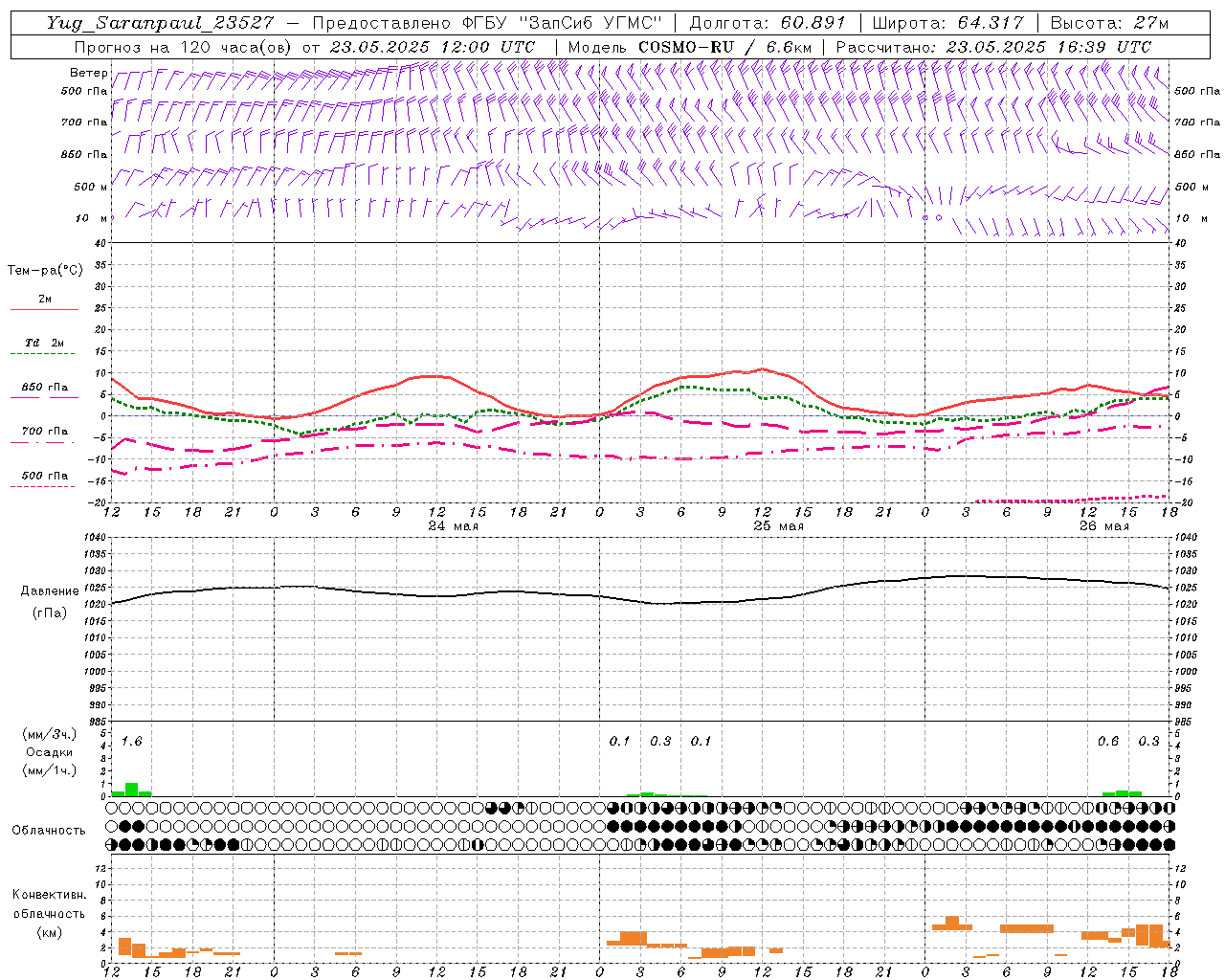Click the 'Предоставлено ФГБУ "ЗапСиб УГМС"' text
The width and height of the screenshot is (1225, 980).
[x=486, y=23]
